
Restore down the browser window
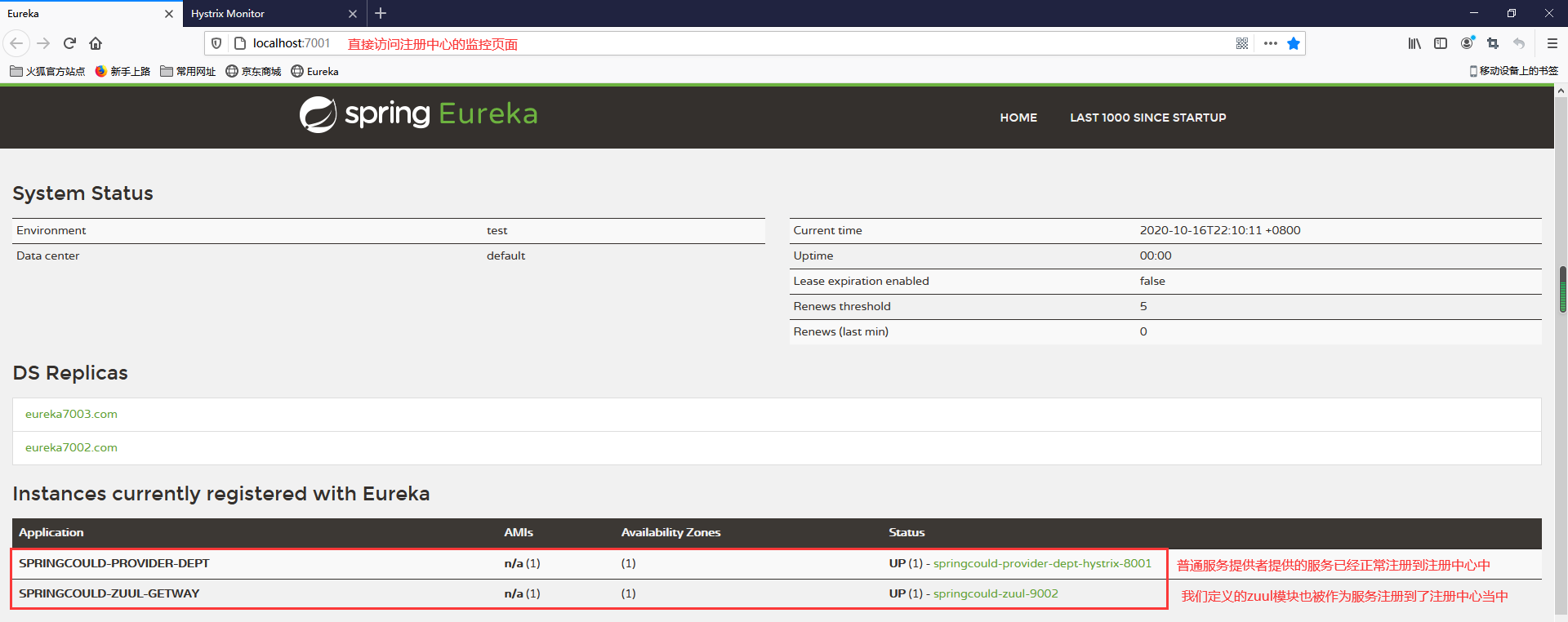pyautogui.click(x=1512, y=13)
